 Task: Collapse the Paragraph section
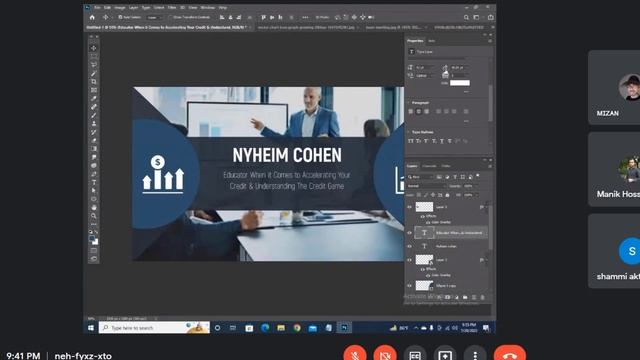[409, 103]
